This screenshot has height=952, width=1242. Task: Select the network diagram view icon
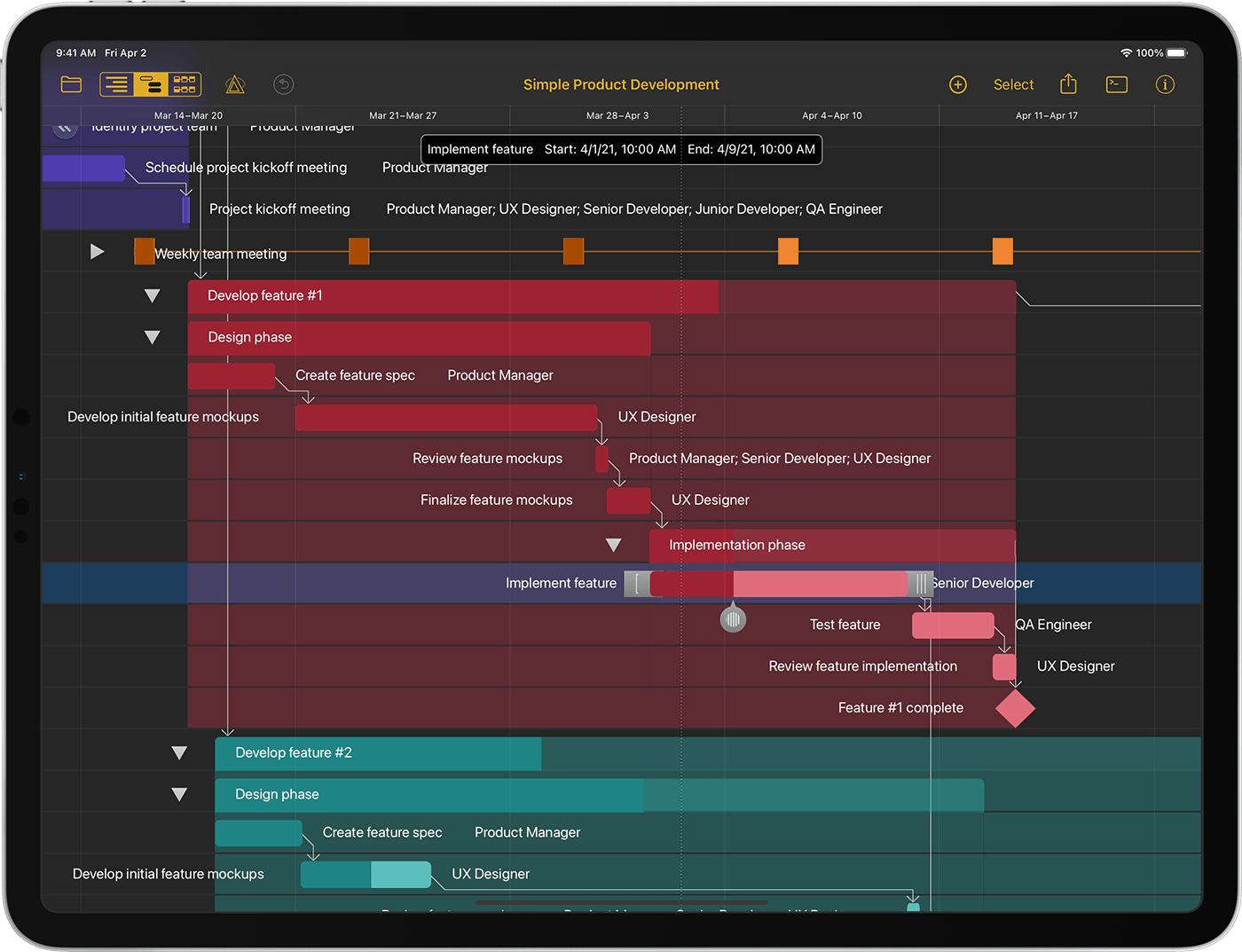click(x=185, y=83)
